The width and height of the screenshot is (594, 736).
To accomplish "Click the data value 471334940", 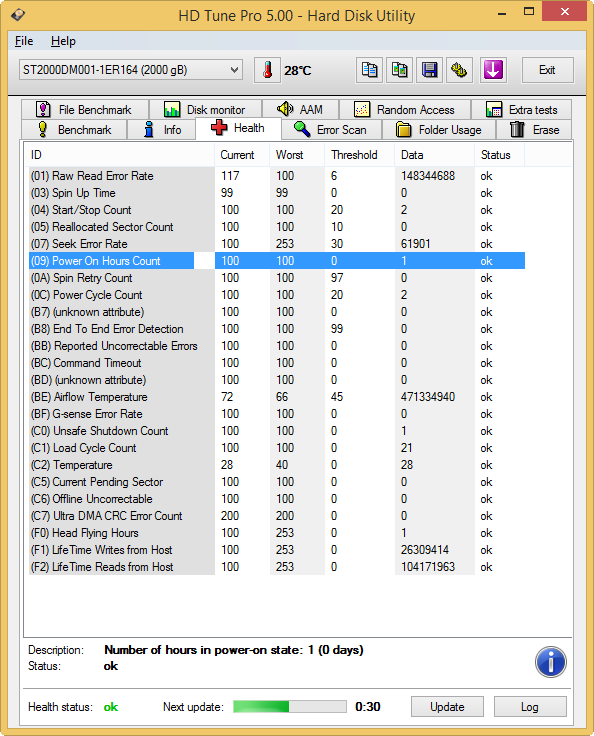I will [428, 397].
